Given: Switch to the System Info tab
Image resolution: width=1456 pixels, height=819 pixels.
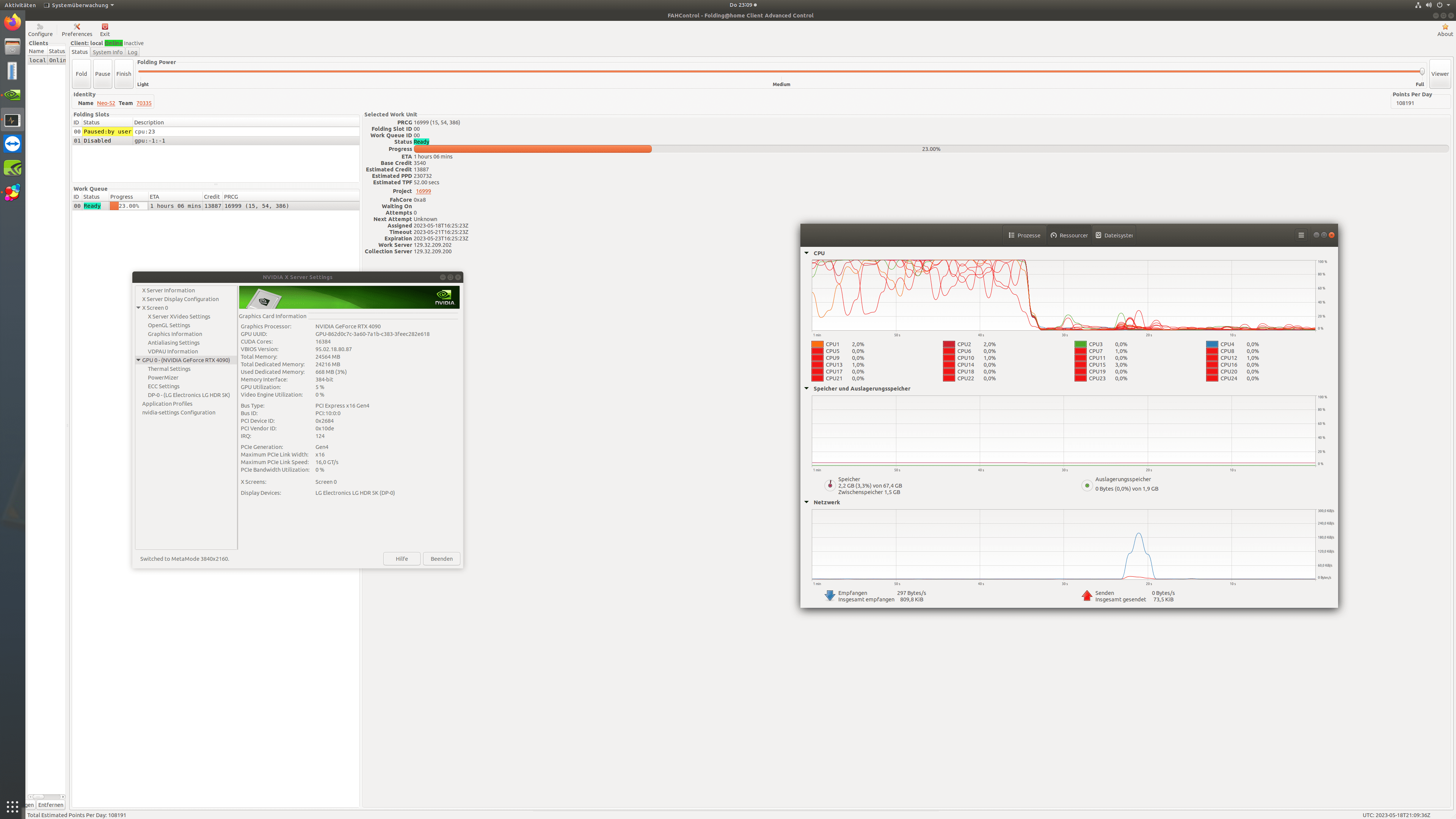Looking at the screenshot, I should (107, 52).
